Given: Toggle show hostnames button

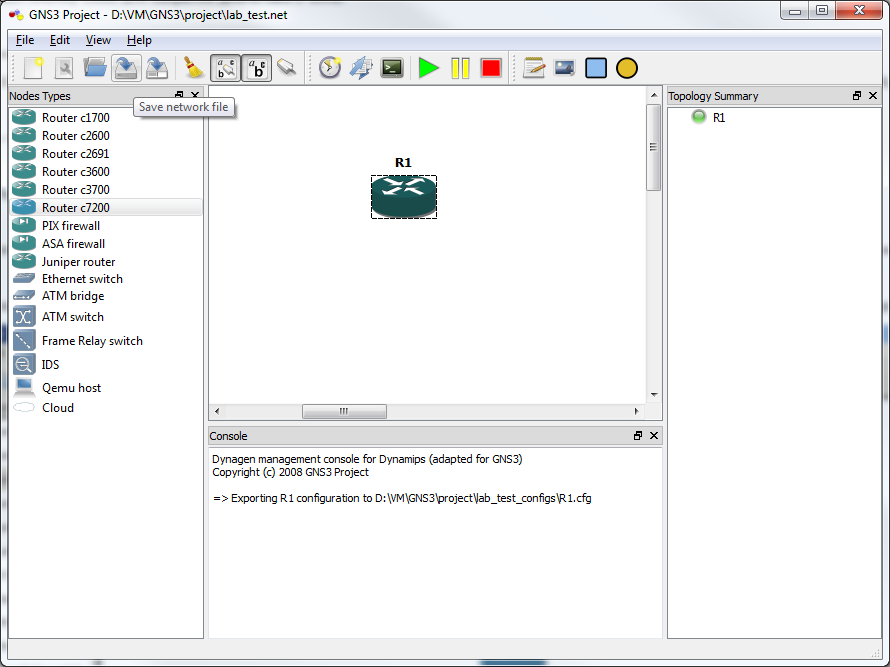Looking at the screenshot, I should (x=257, y=68).
